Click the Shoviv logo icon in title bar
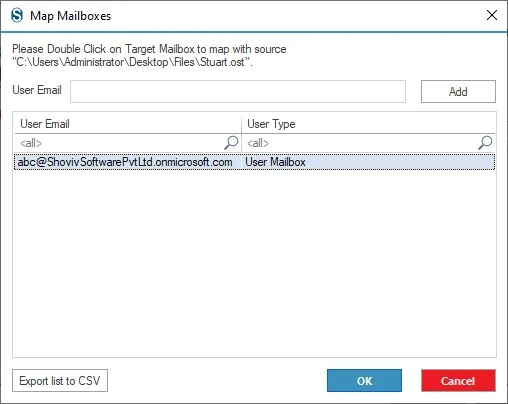The image size is (508, 404). (x=17, y=15)
